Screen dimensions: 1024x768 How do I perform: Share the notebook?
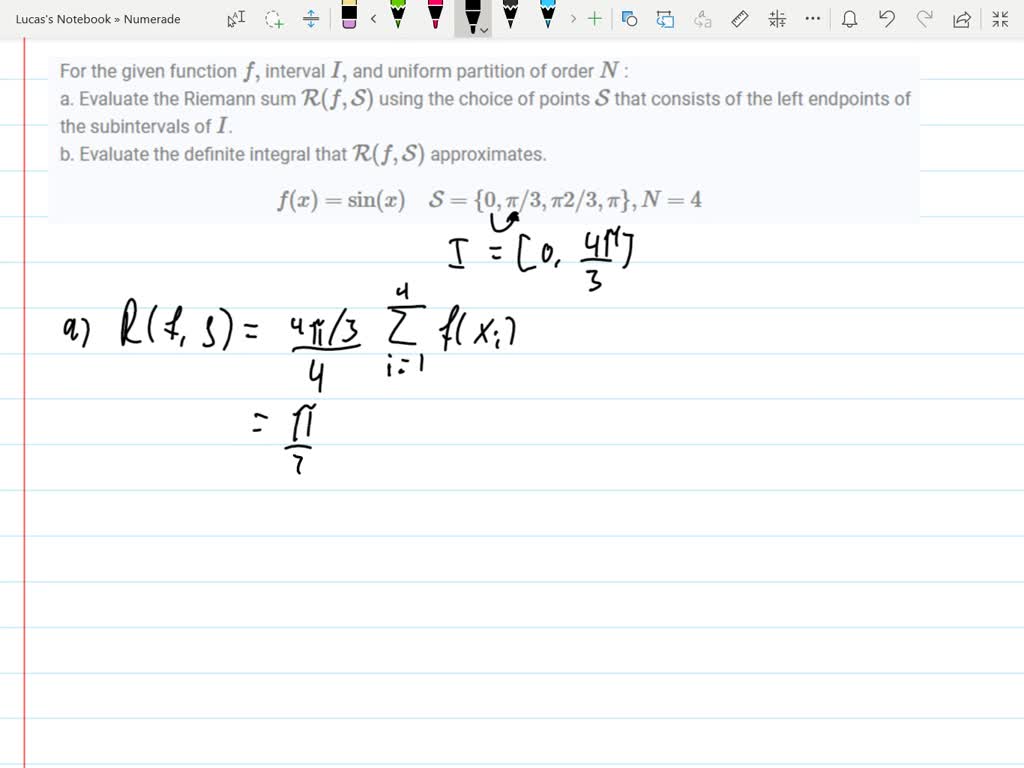(960, 18)
